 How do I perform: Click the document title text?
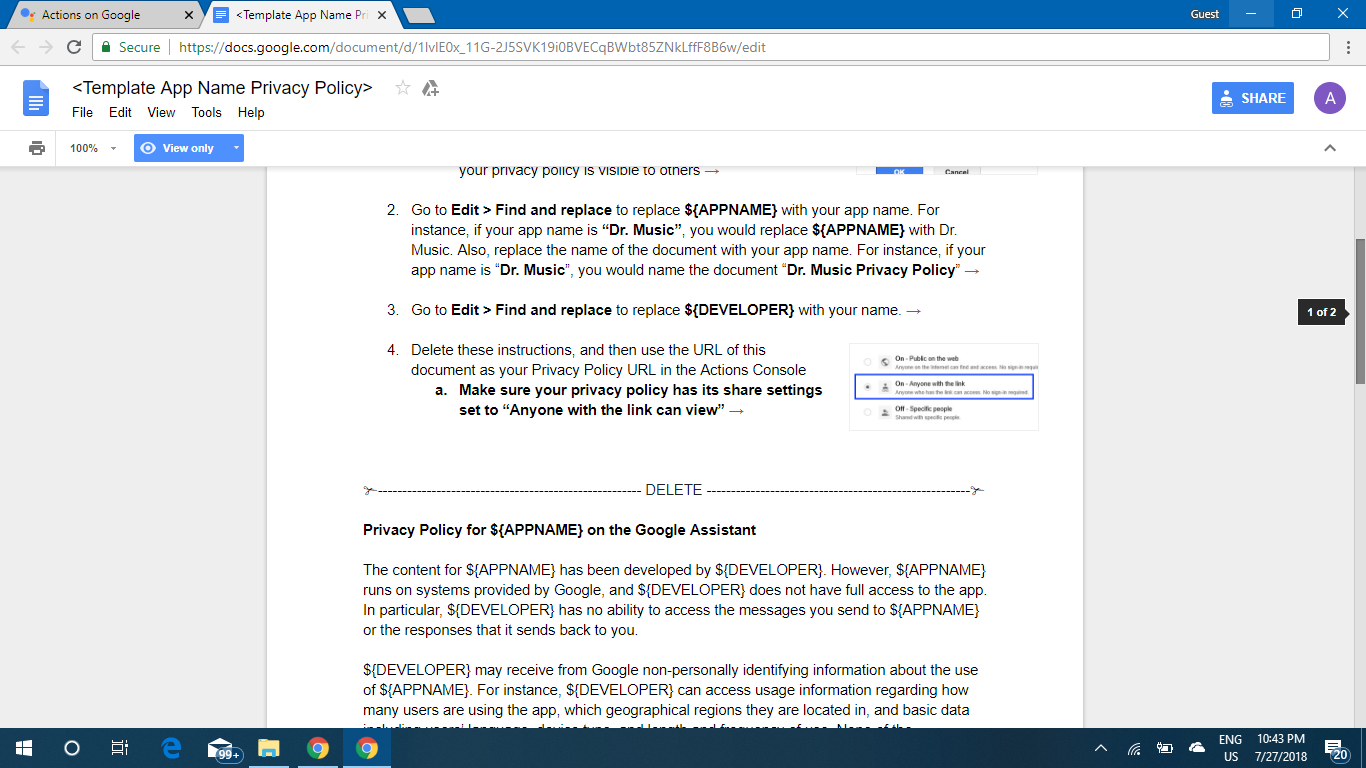[x=222, y=88]
